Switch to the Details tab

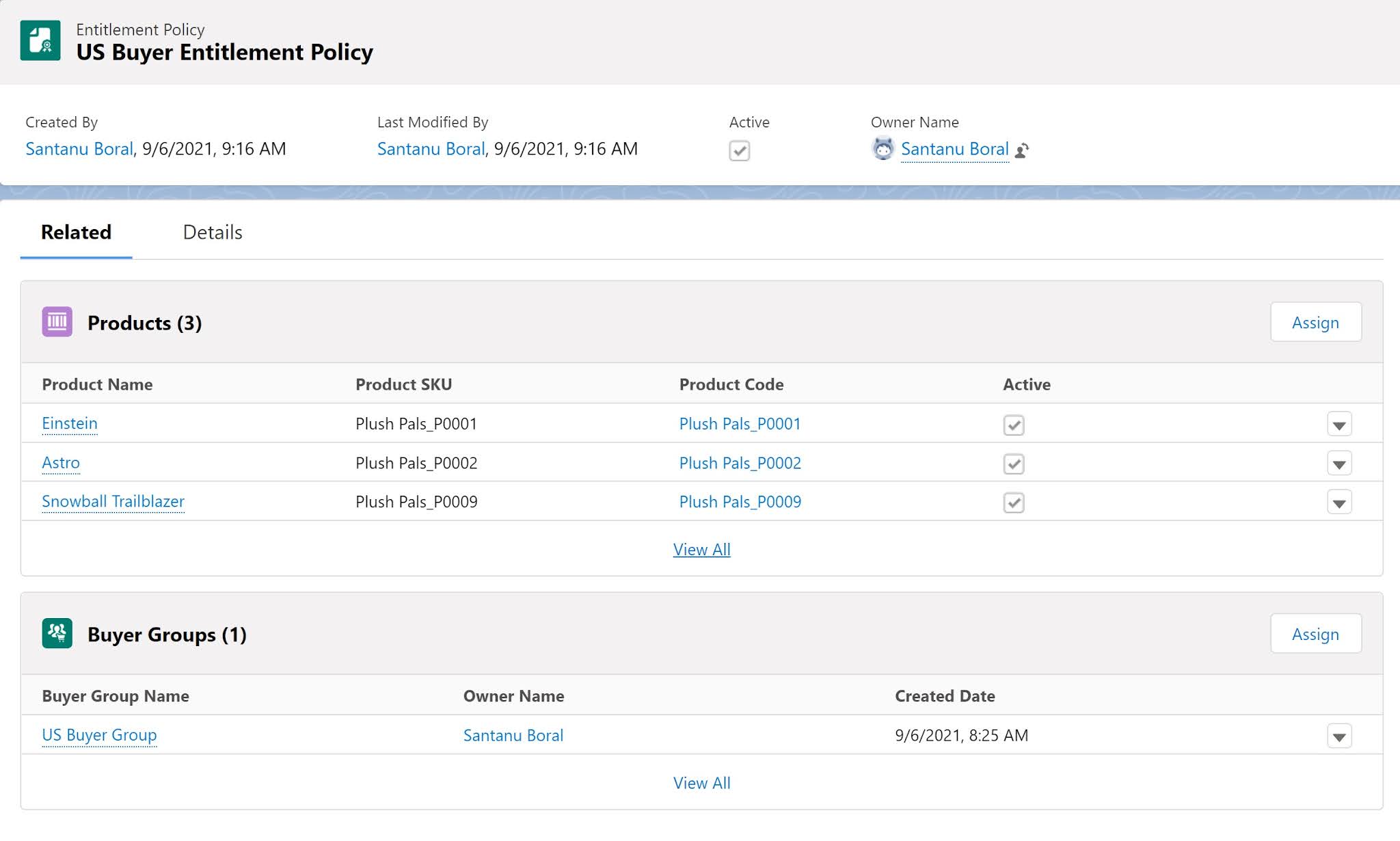click(x=212, y=232)
